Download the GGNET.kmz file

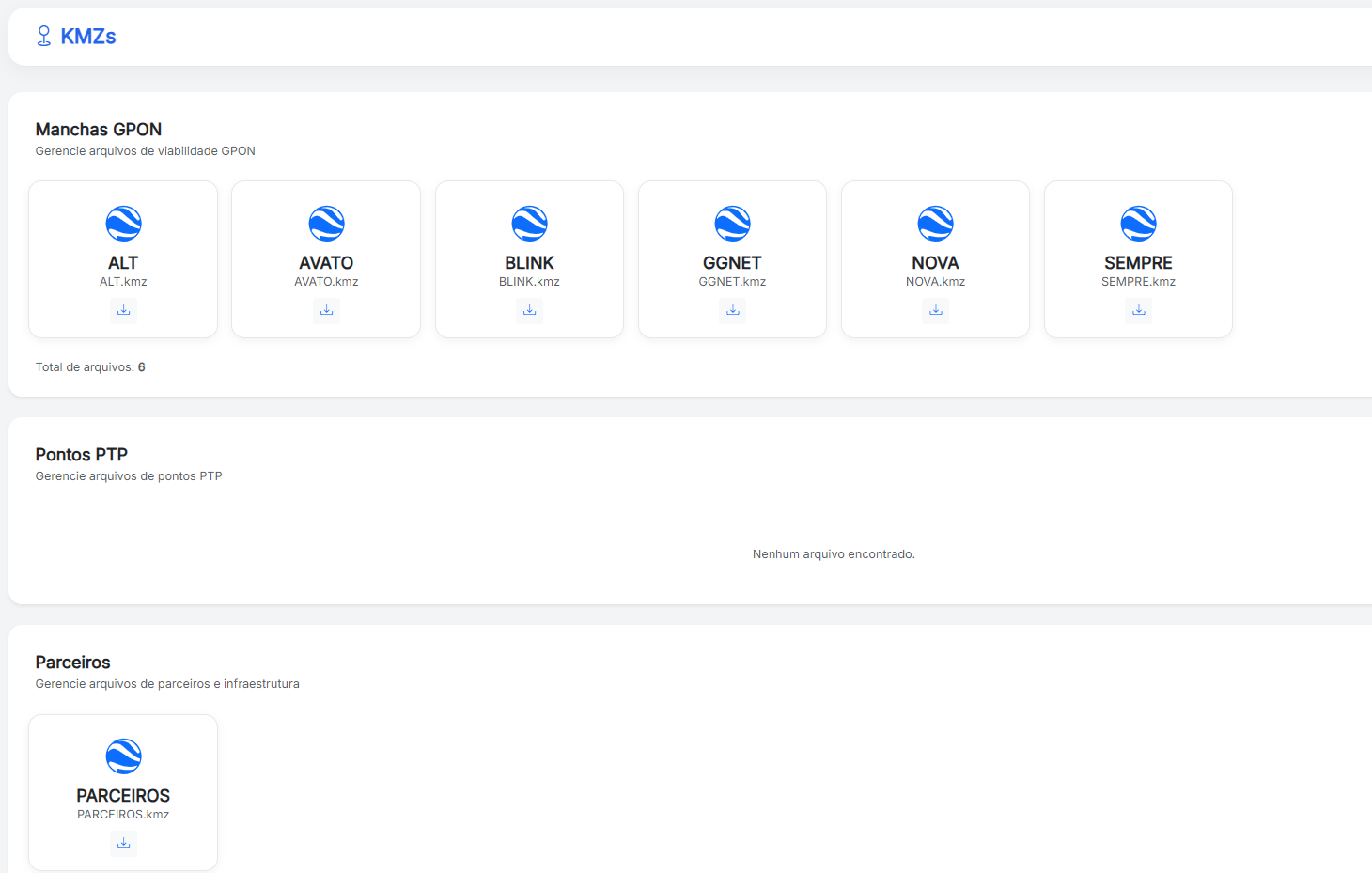pyautogui.click(x=732, y=310)
